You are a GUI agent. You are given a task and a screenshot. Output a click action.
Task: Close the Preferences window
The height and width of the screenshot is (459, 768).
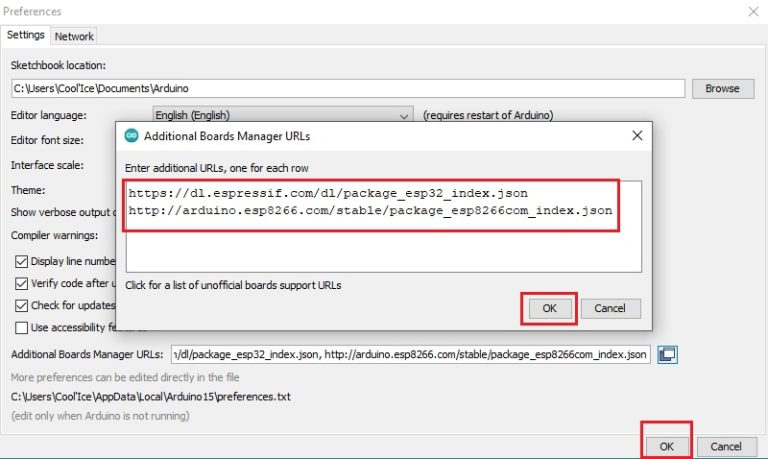point(752,11)
